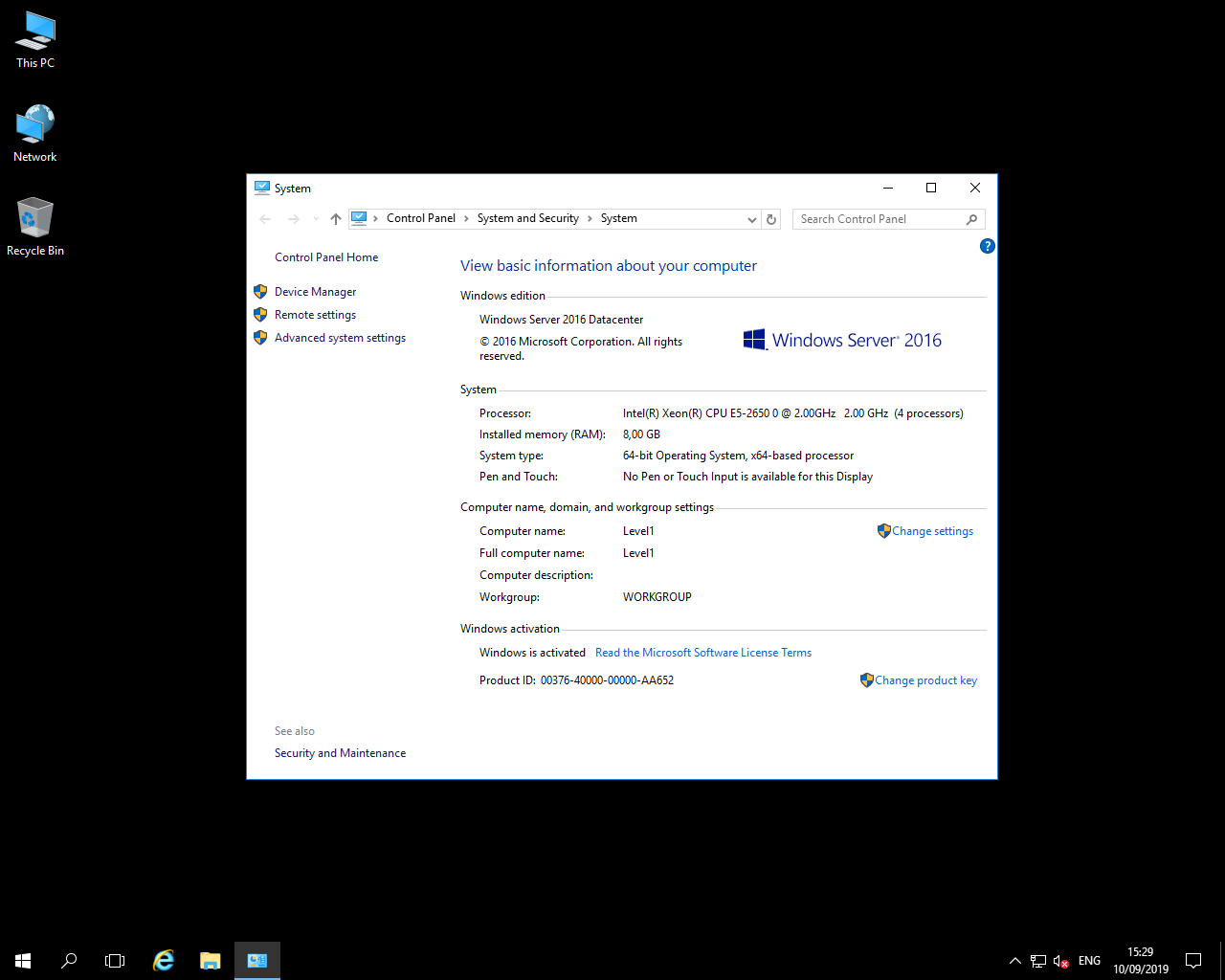The width and height of the screenshot is (1225, 980).
Task: Show hidden icons with the tray chevron
Action: coord(1014,960)
